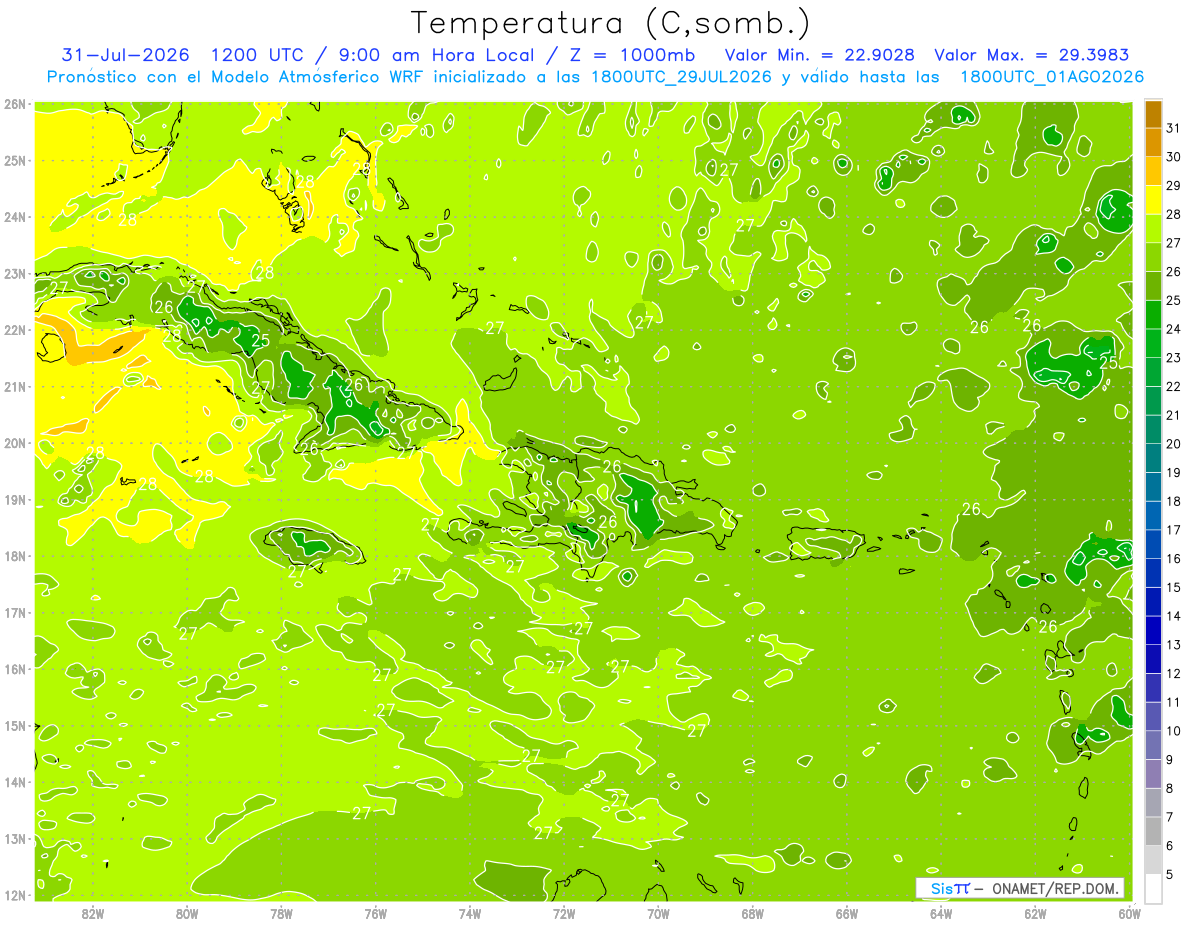Click the orange legend swatch between 29 and 30

click(1153, 171)
